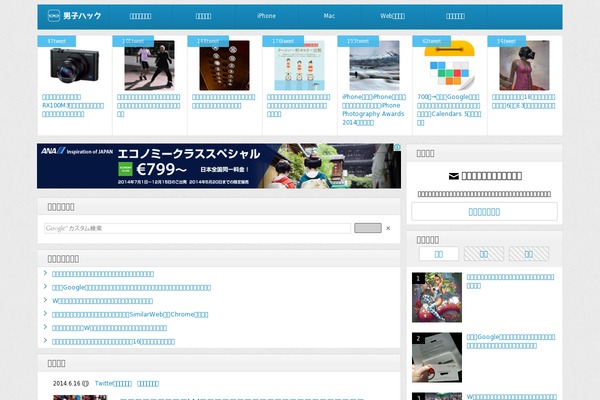The image size is (600, 400).
Task: Open the Mac navigation menu item
Action: [x=329, y=16]
